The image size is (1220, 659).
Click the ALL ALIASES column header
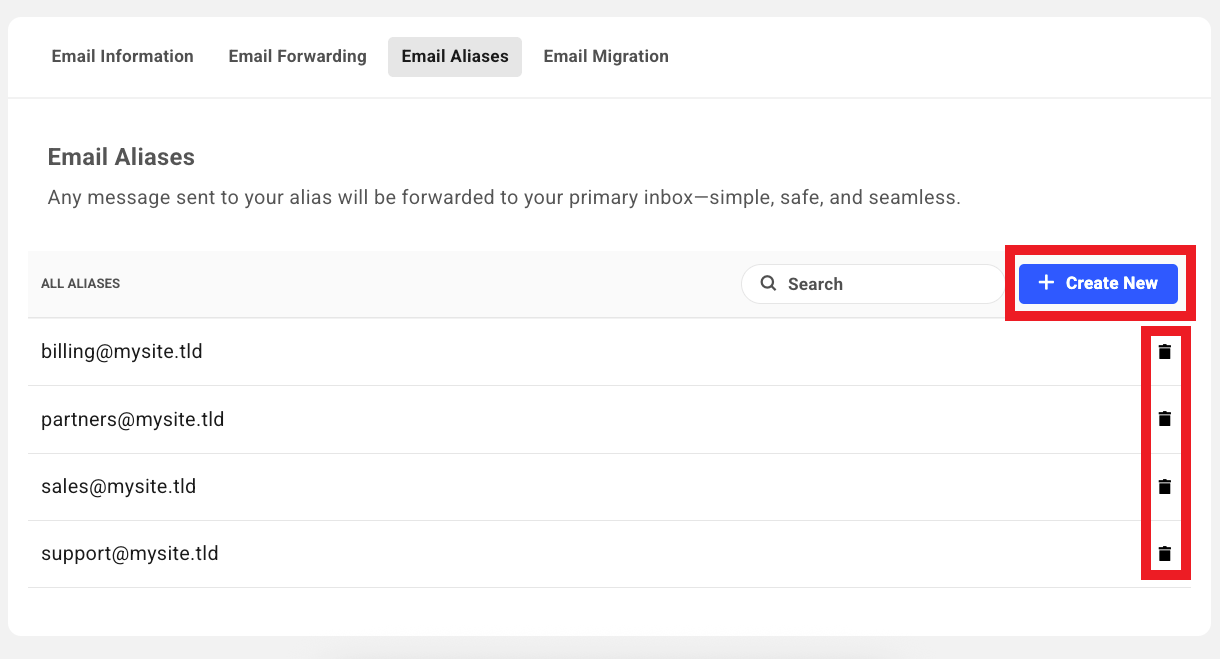[81, 284]
